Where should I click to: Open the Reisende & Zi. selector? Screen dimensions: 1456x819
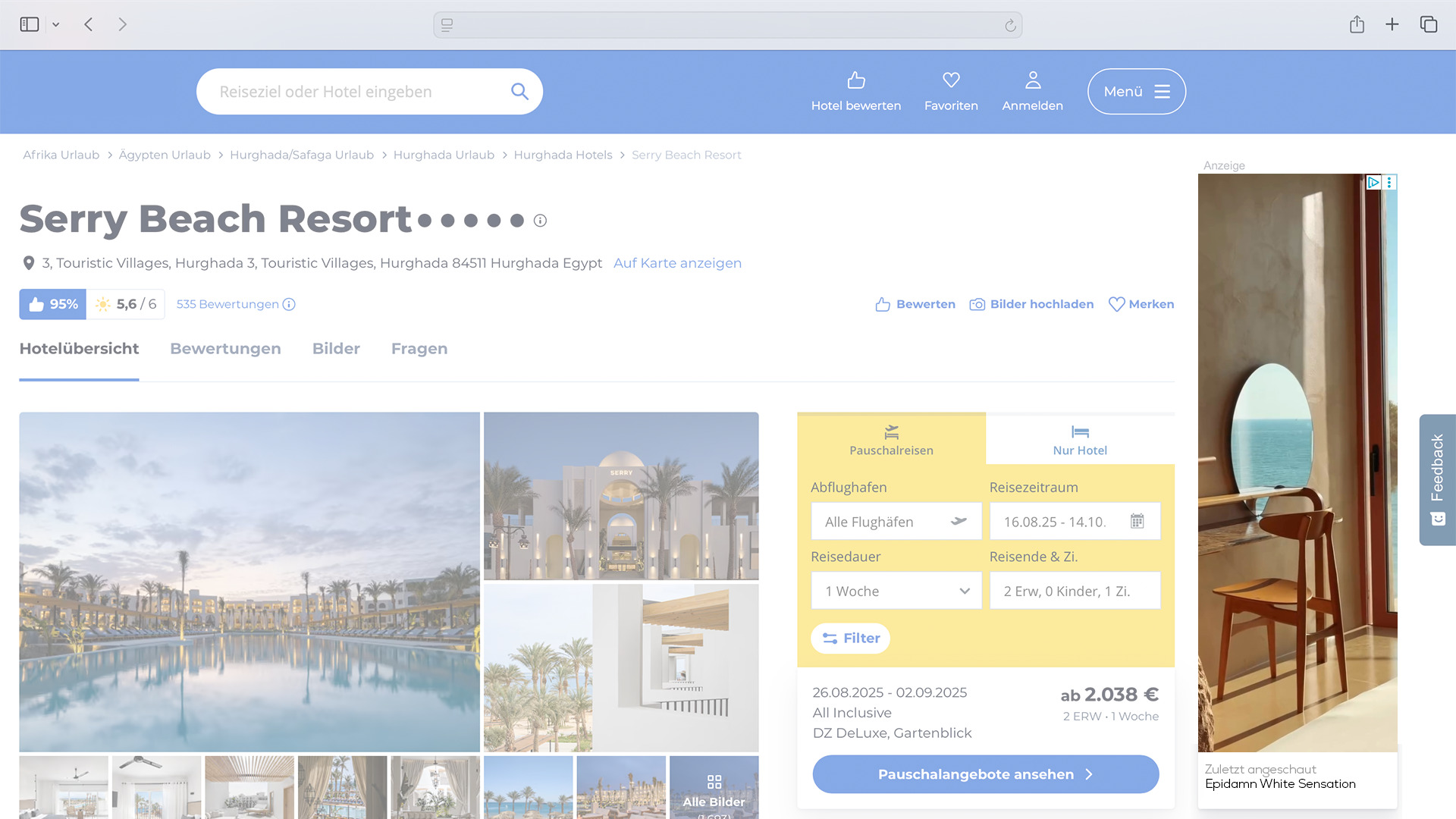1075,591
